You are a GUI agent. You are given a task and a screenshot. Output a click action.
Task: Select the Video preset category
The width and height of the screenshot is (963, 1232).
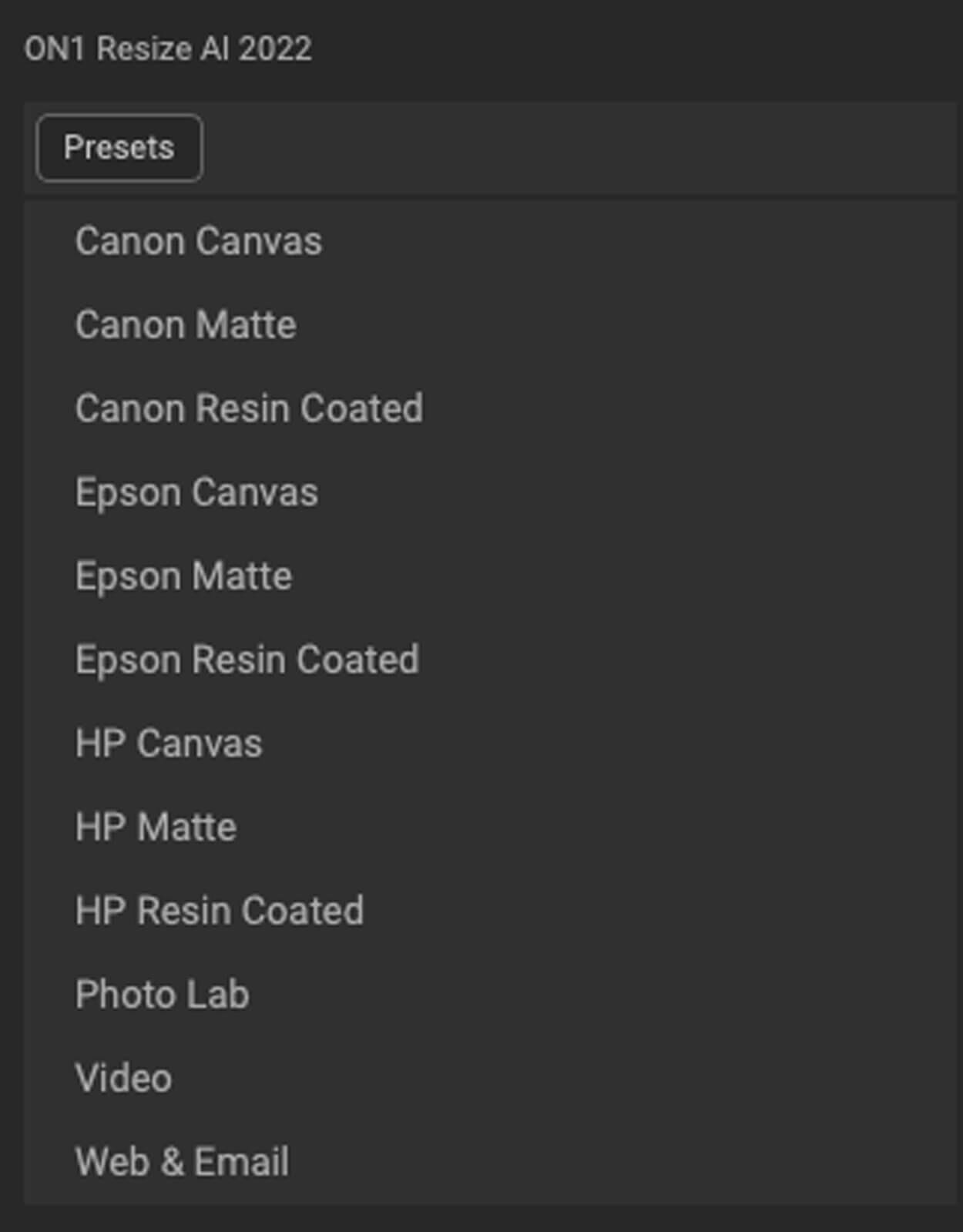click(x=123, y=1078)
